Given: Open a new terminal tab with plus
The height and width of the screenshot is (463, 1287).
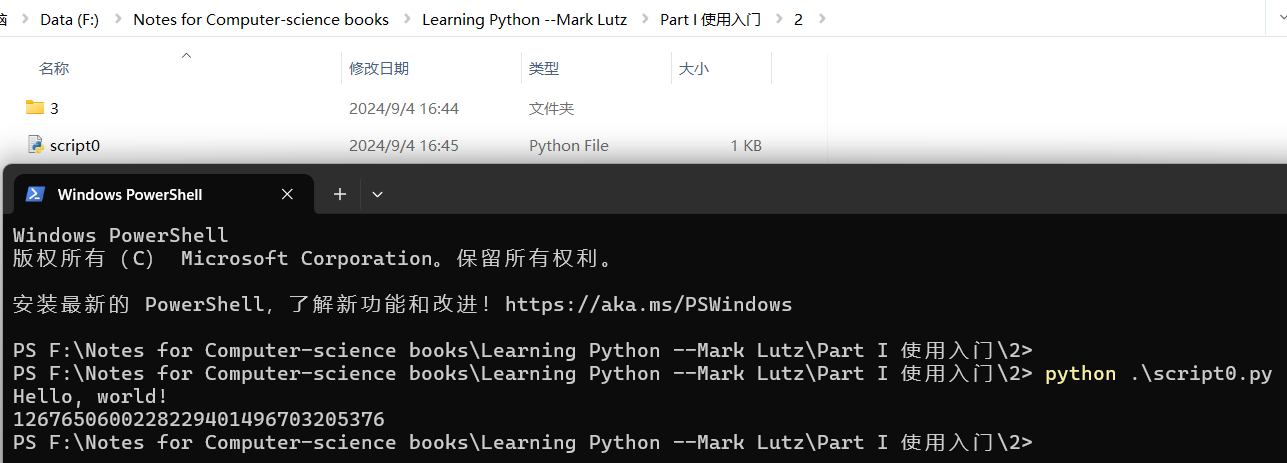Looking at the screenshot, I should point(340,194).
